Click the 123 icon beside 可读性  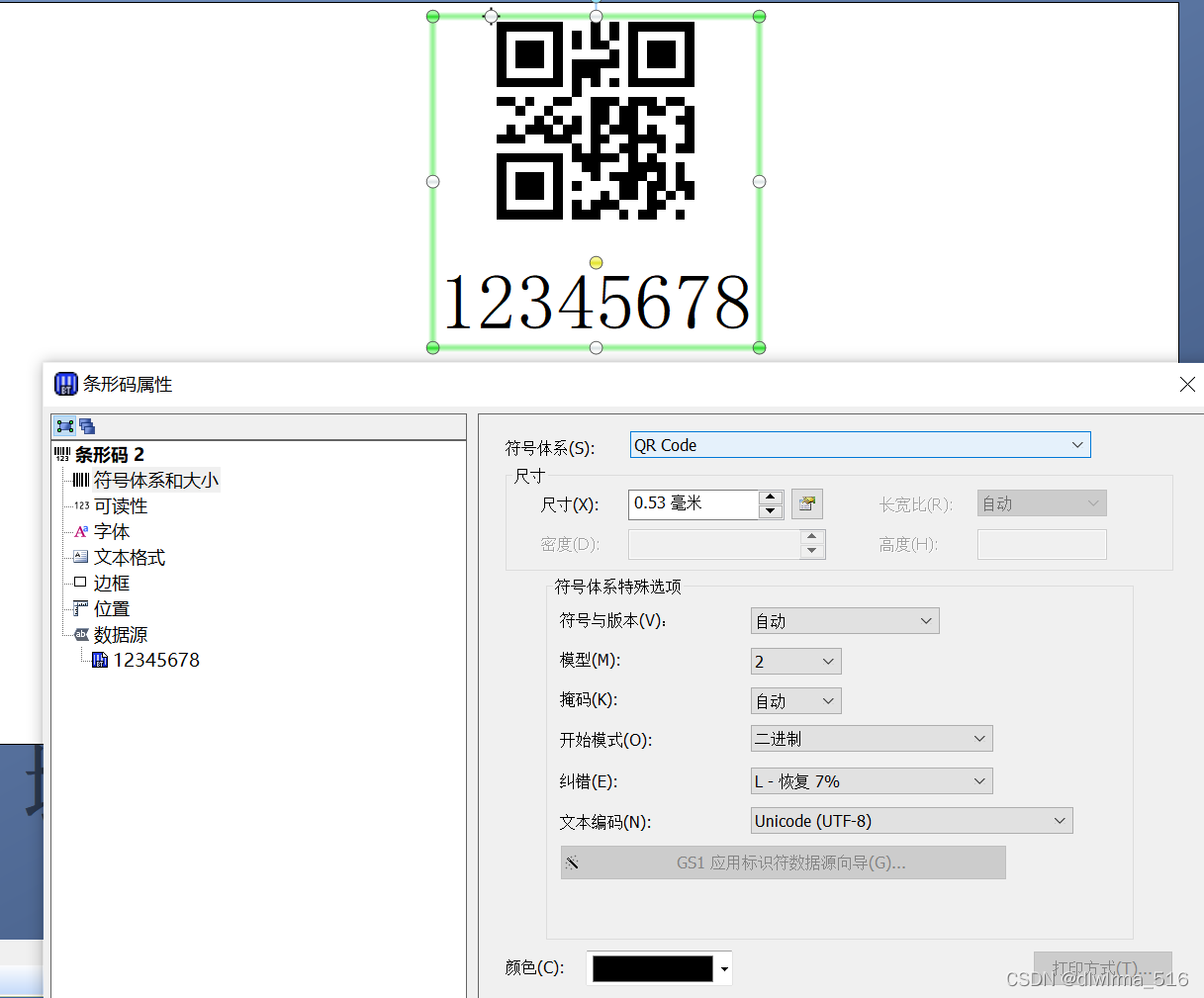coord(81,506)
